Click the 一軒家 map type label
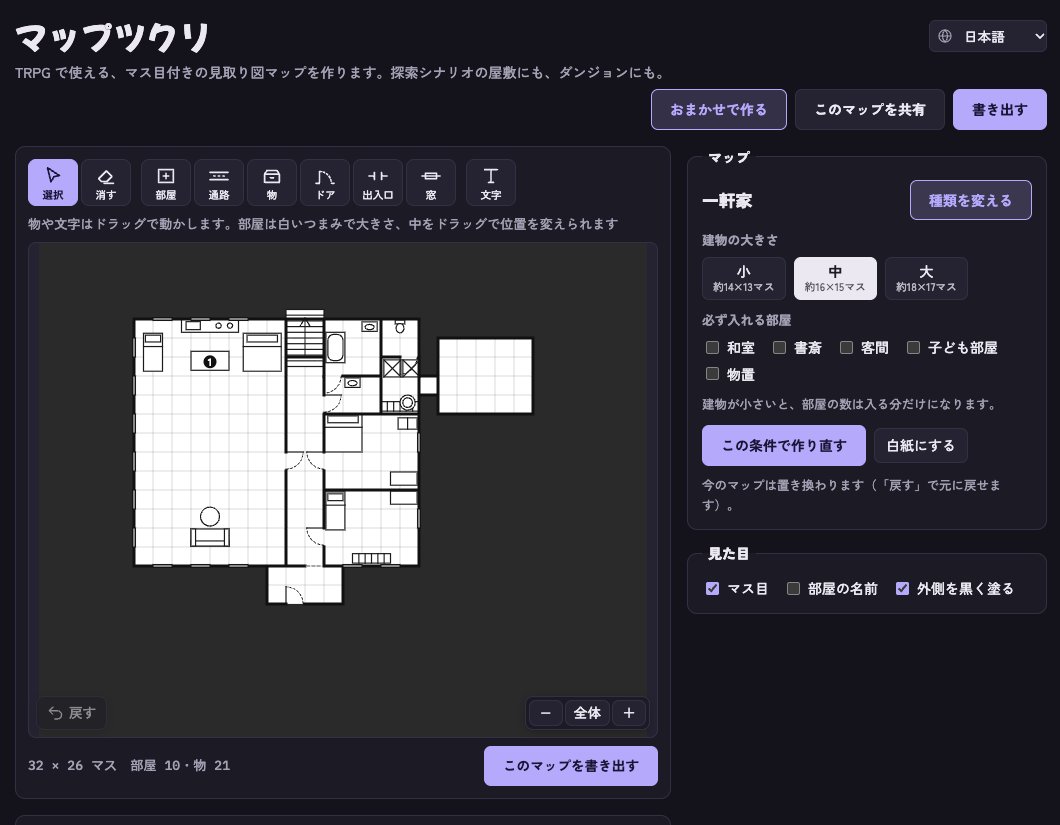 727,201
